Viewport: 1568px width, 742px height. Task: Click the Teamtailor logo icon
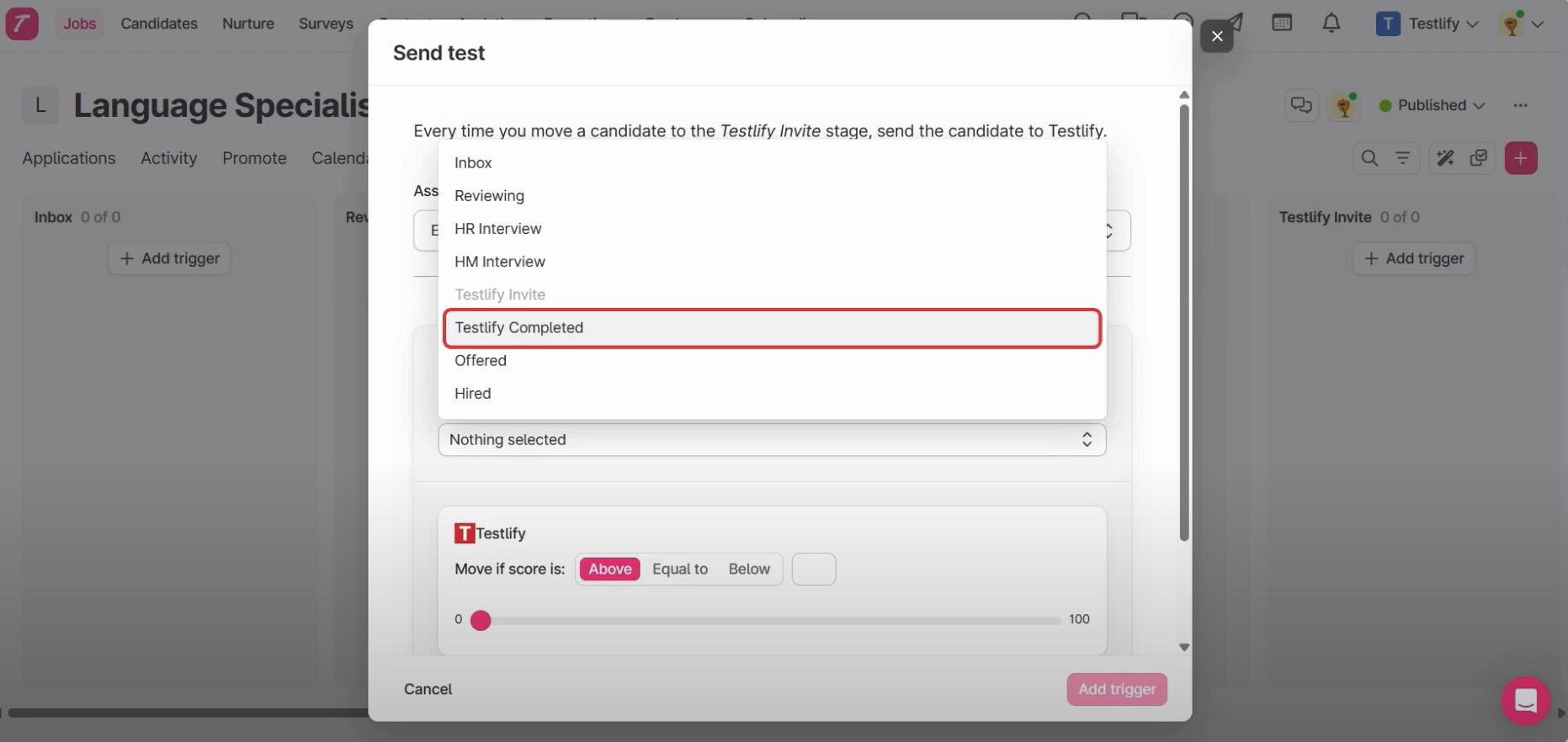click(22, 23)
